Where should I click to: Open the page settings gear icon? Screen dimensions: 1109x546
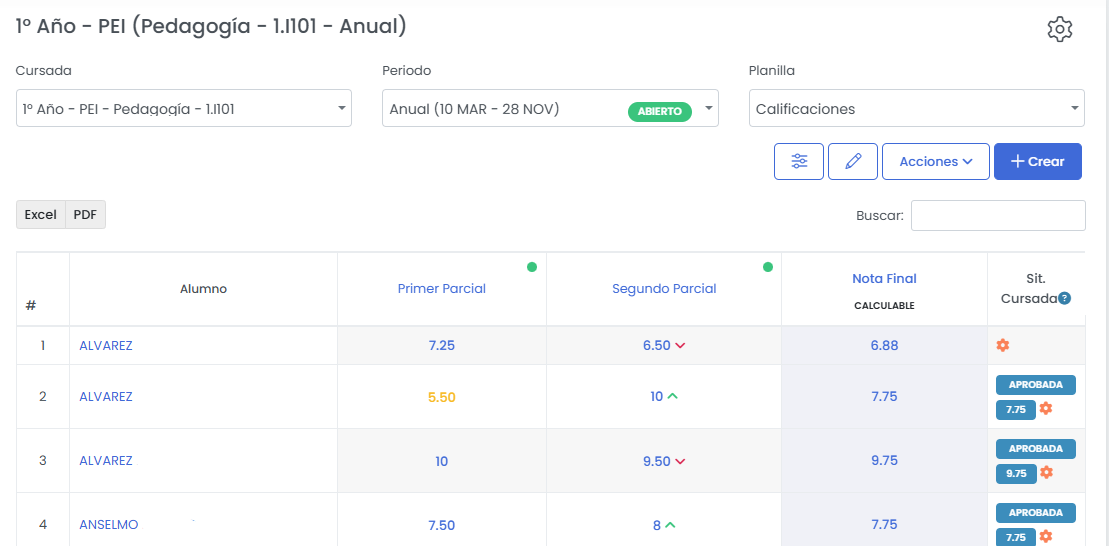(x=1059, y=29)
